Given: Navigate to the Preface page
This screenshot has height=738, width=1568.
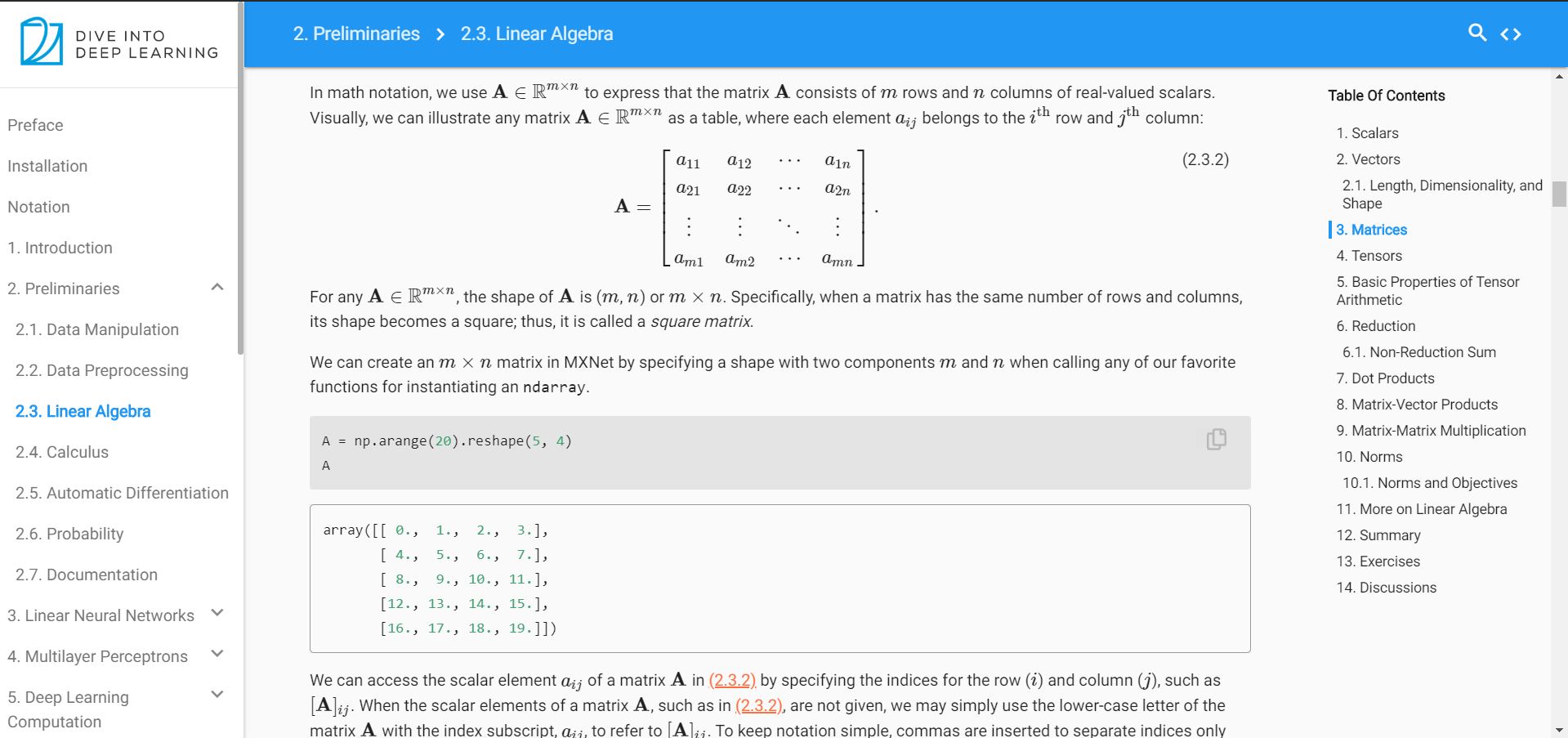Looking at the screenshot, I should click(x=35, y=124).
